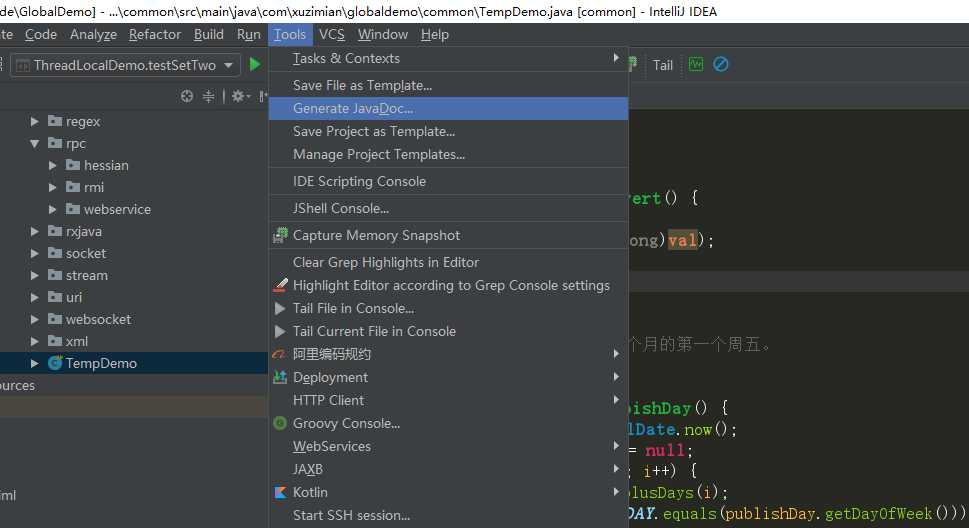Open Tasks & Contexts submenu arrow
The width and height of the screenshot is (969, 528).
coord(616,57)
